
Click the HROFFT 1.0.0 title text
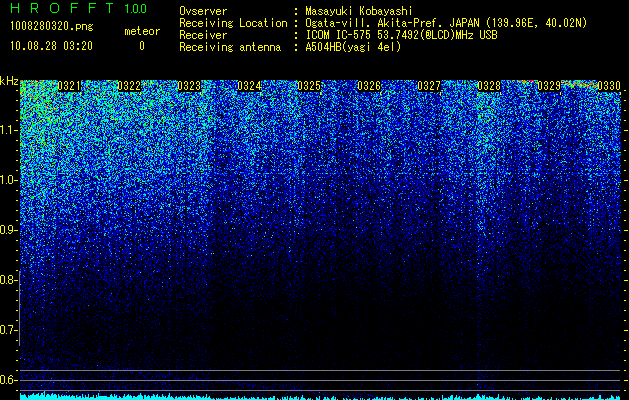click(x=78, y=8)
